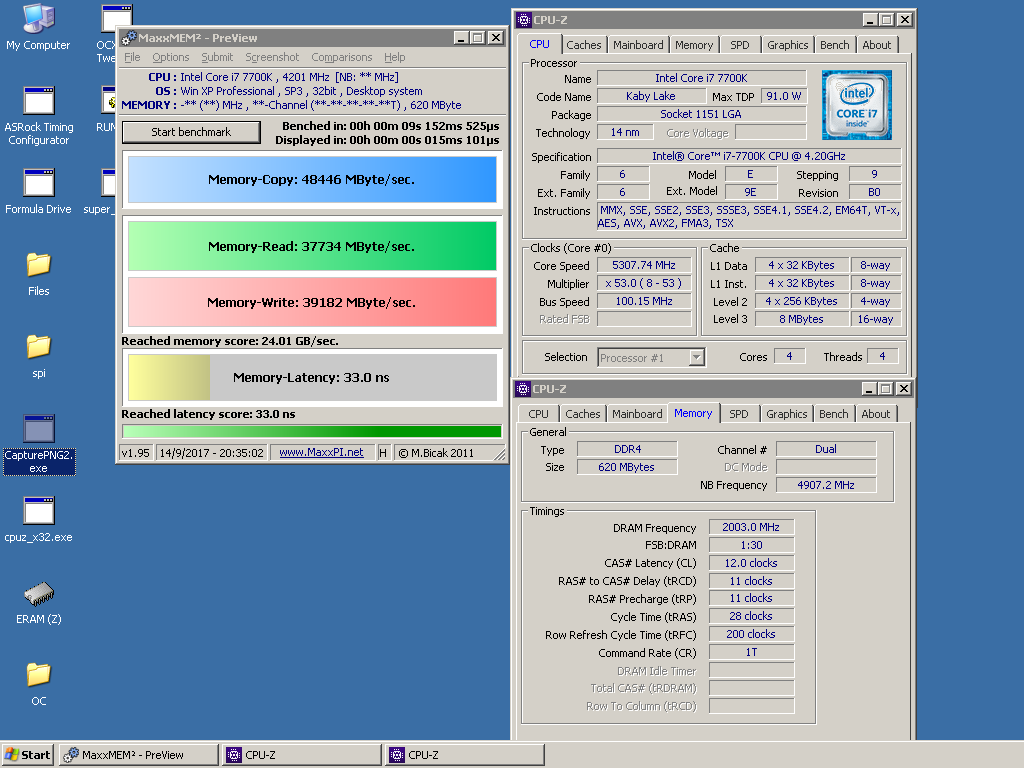Viewport: 1024px width, 768px height.
Task: Click the lower CPU-Z window title icon
Action: pyautogui.click(x=523, y=389)
